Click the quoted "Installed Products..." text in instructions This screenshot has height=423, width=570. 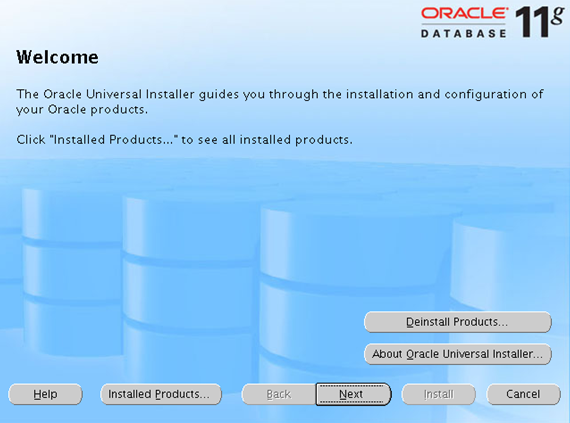[x=113, y=140]
